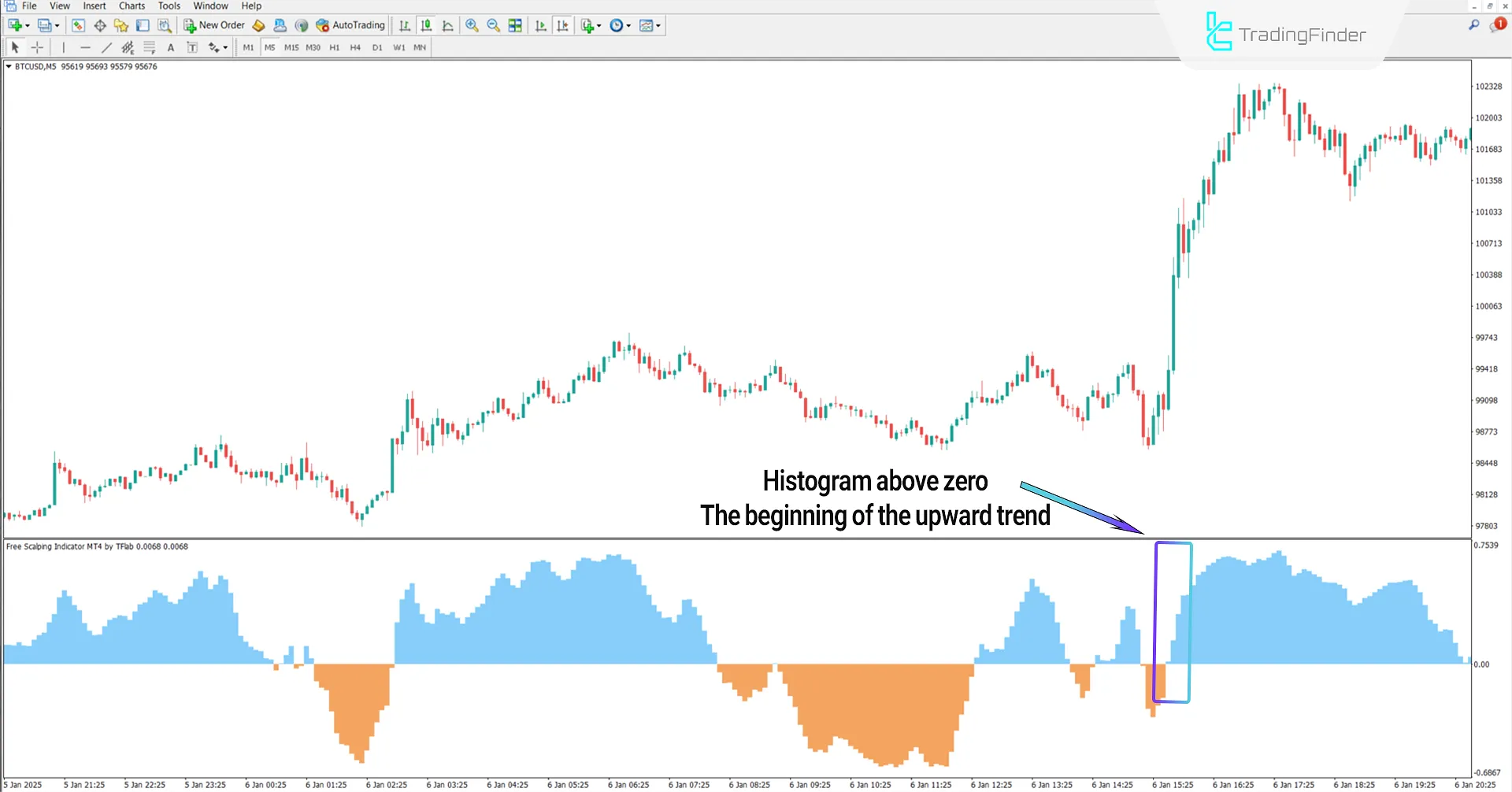
Task: Select candlestick chart display mode
Action: (x=426, y=25)
